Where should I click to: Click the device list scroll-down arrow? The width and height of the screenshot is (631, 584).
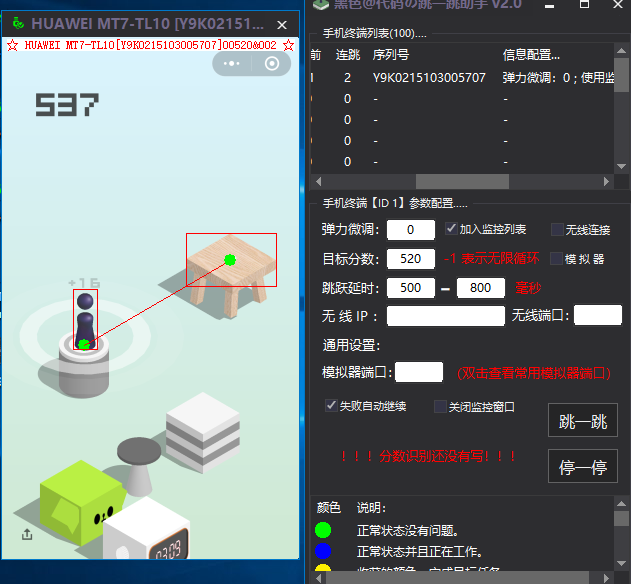coord(621,166)
